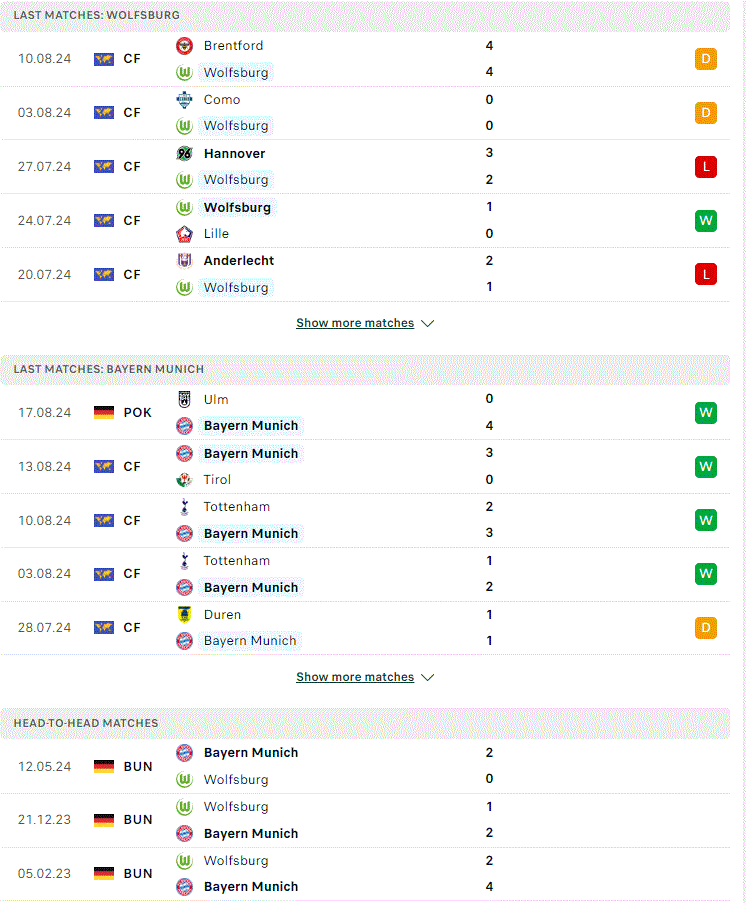
Task: Open Bayern Munich vs Wolfsburg 12.05.24 match
Action: 365,766
